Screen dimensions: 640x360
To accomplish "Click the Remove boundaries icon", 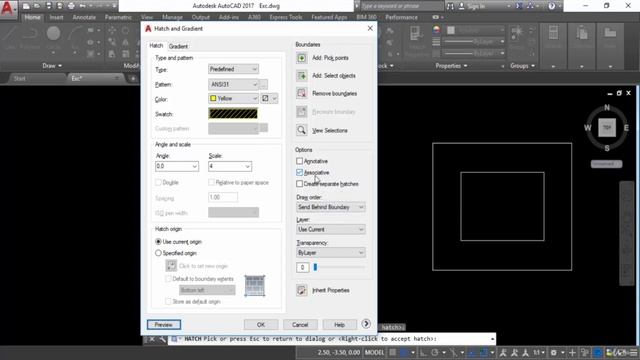I will coord(302,93).
